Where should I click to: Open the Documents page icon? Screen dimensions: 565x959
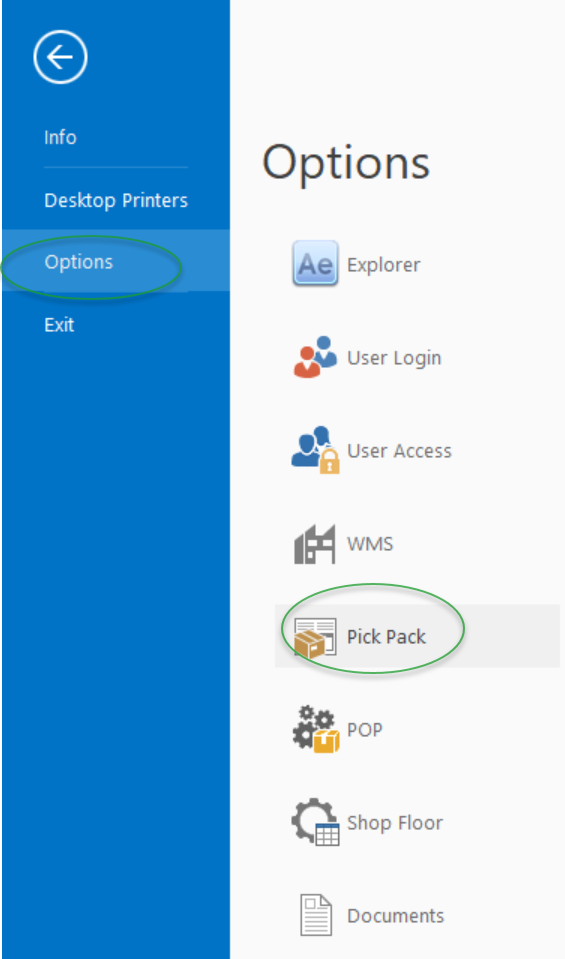pyautogui.click(x=316, y=916)
